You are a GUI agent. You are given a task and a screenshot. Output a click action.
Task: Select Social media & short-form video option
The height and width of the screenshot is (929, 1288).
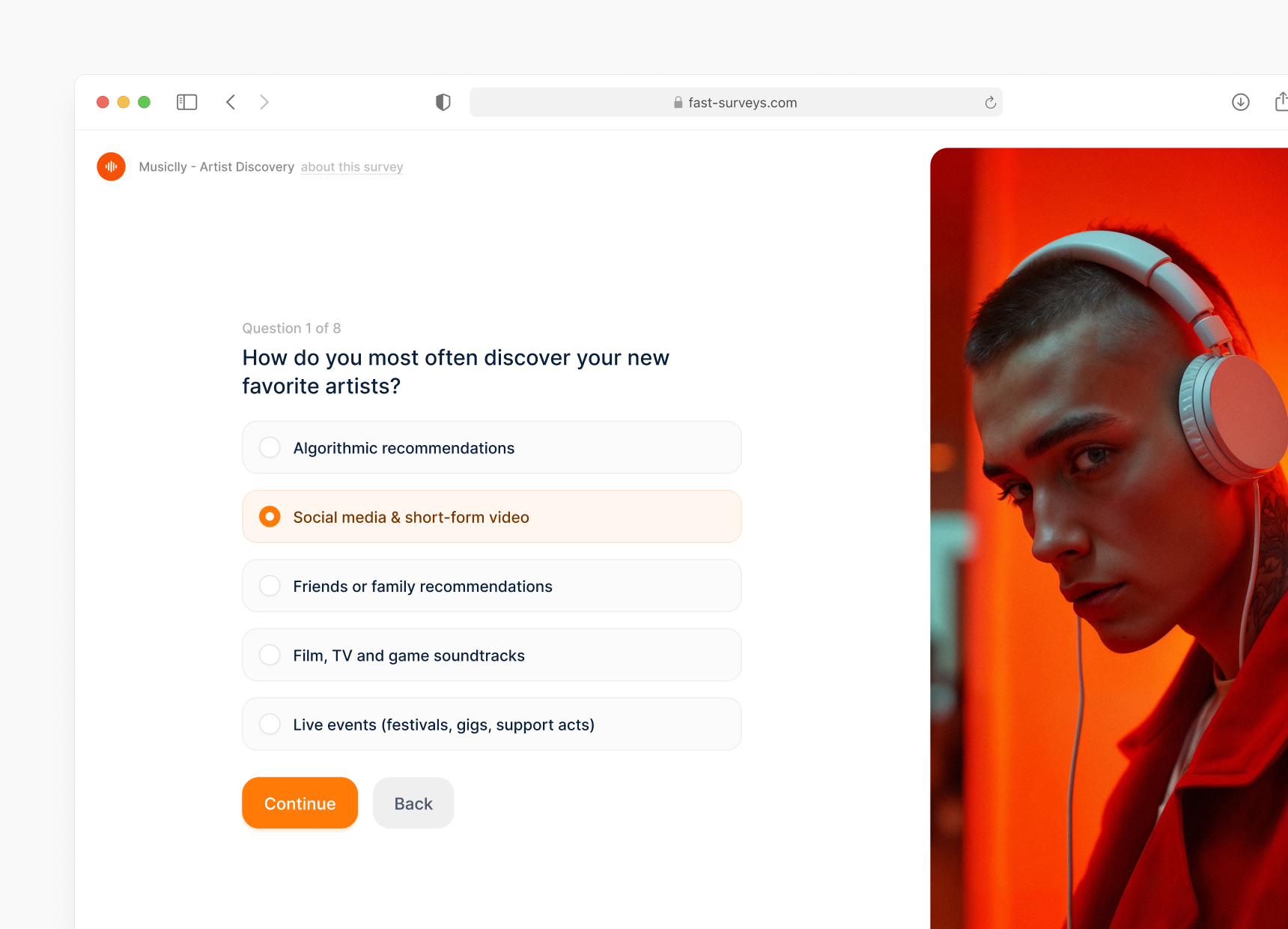[492, 517]
